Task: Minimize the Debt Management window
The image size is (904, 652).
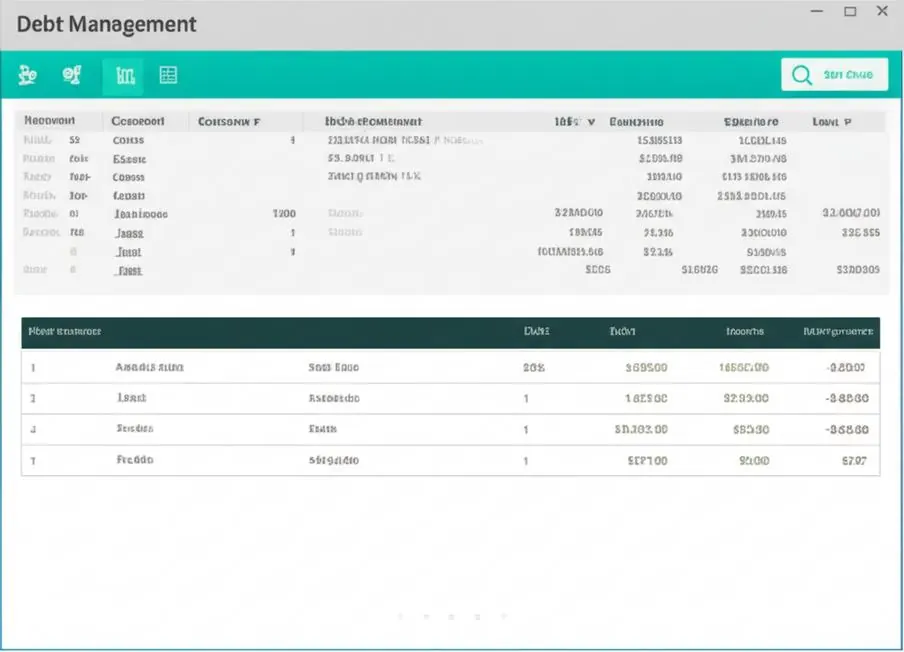Action: coord(817,12)
